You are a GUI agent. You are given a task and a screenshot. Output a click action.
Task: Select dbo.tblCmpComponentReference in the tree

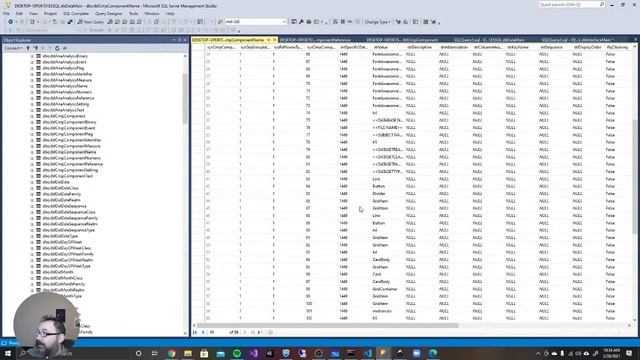pyautogui.click(x=73, y=164)
